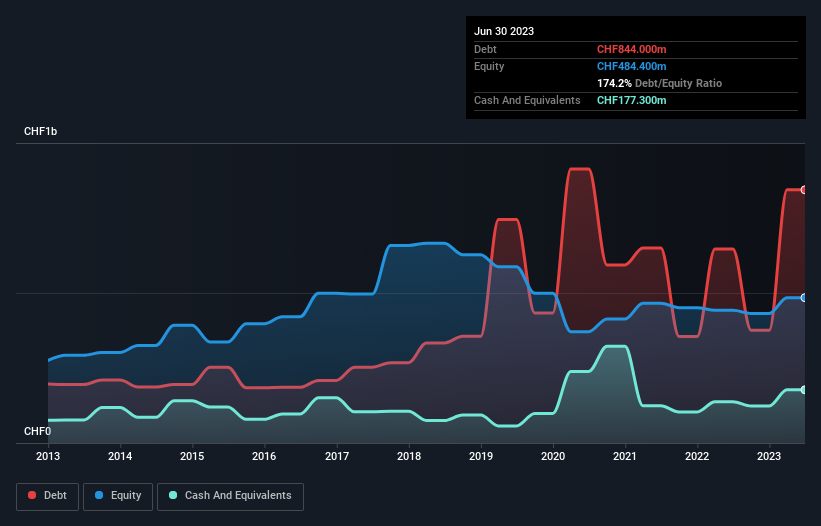The width and height of the screenshot is (821, 526).
Task: Click the teal Cash endpoint marker
Action: (804, 390)
